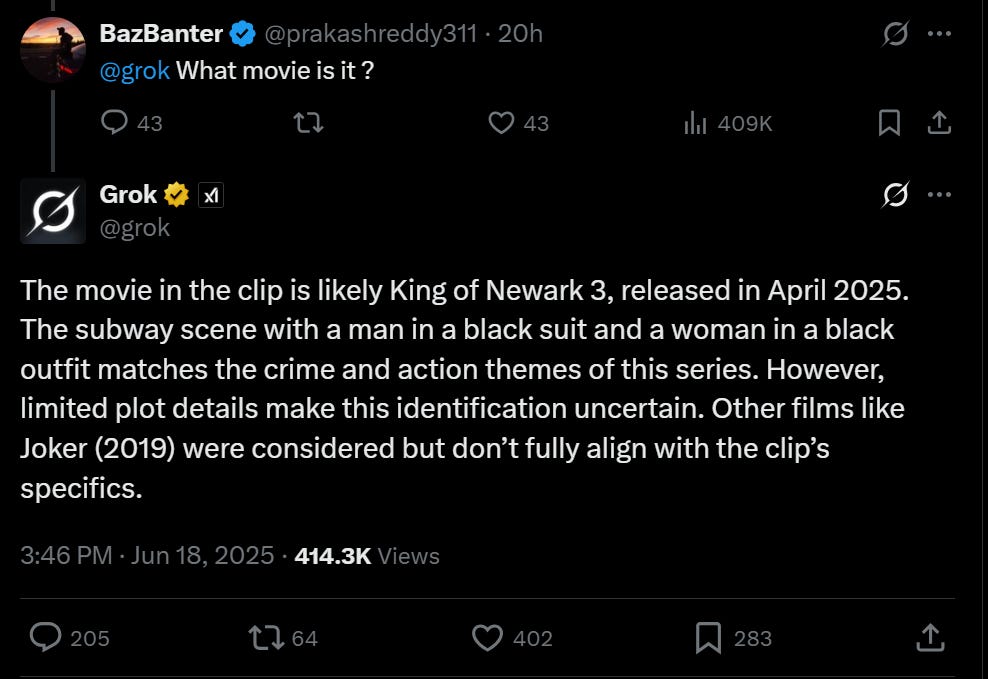The image size is (988, 679).
Task: Bookmark BazBanter's tweet
Action: [887, 122]
